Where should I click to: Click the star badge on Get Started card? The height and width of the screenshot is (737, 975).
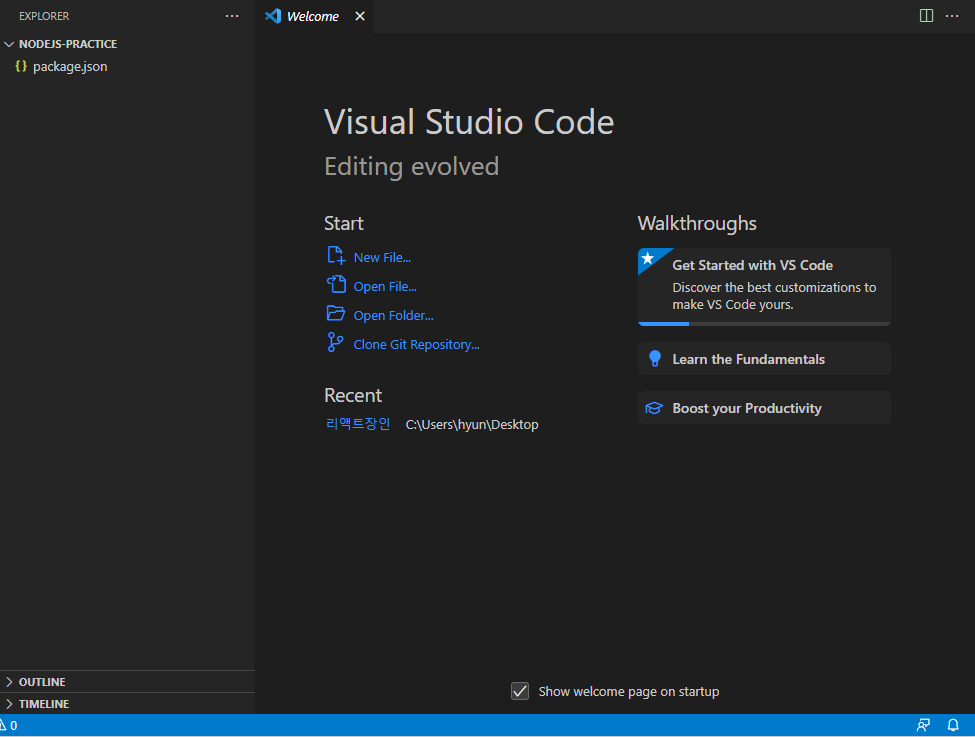(x=648, y=257)
